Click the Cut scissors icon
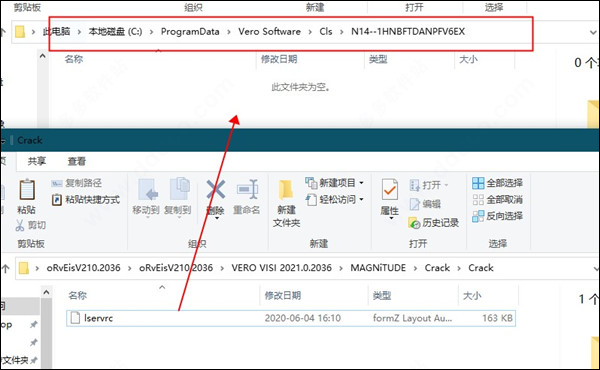The width and height of the screenshot is (600, 370). pyautogui.click(x=20, y=225)
